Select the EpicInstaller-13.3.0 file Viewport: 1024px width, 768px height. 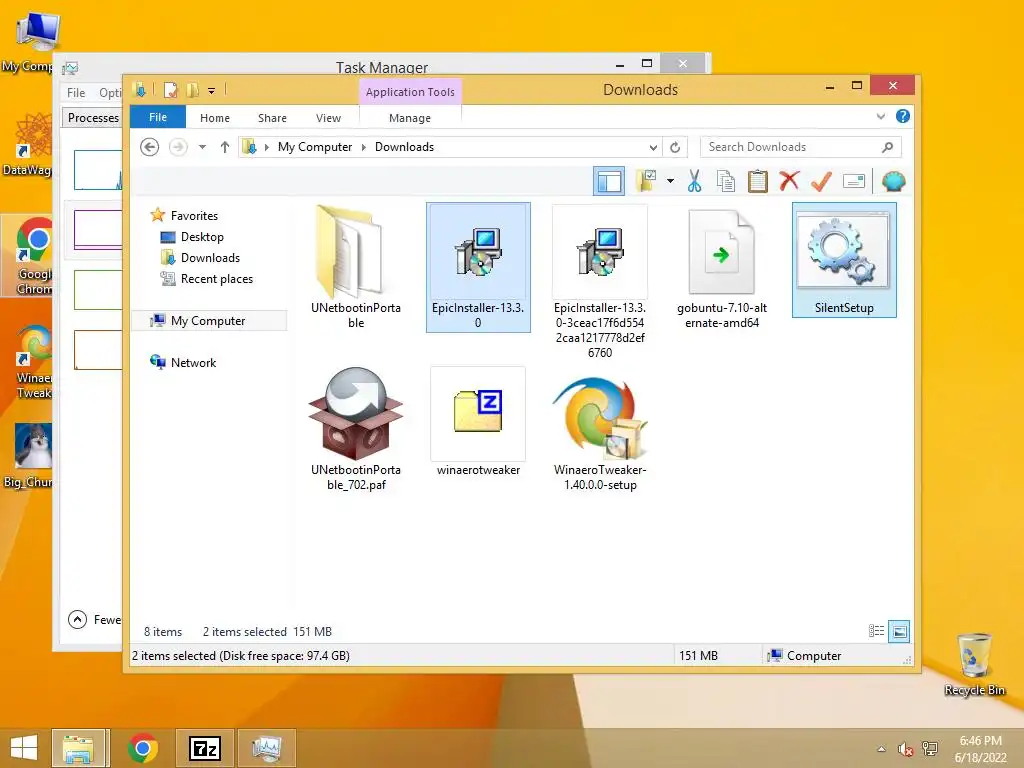click(478, 267)
